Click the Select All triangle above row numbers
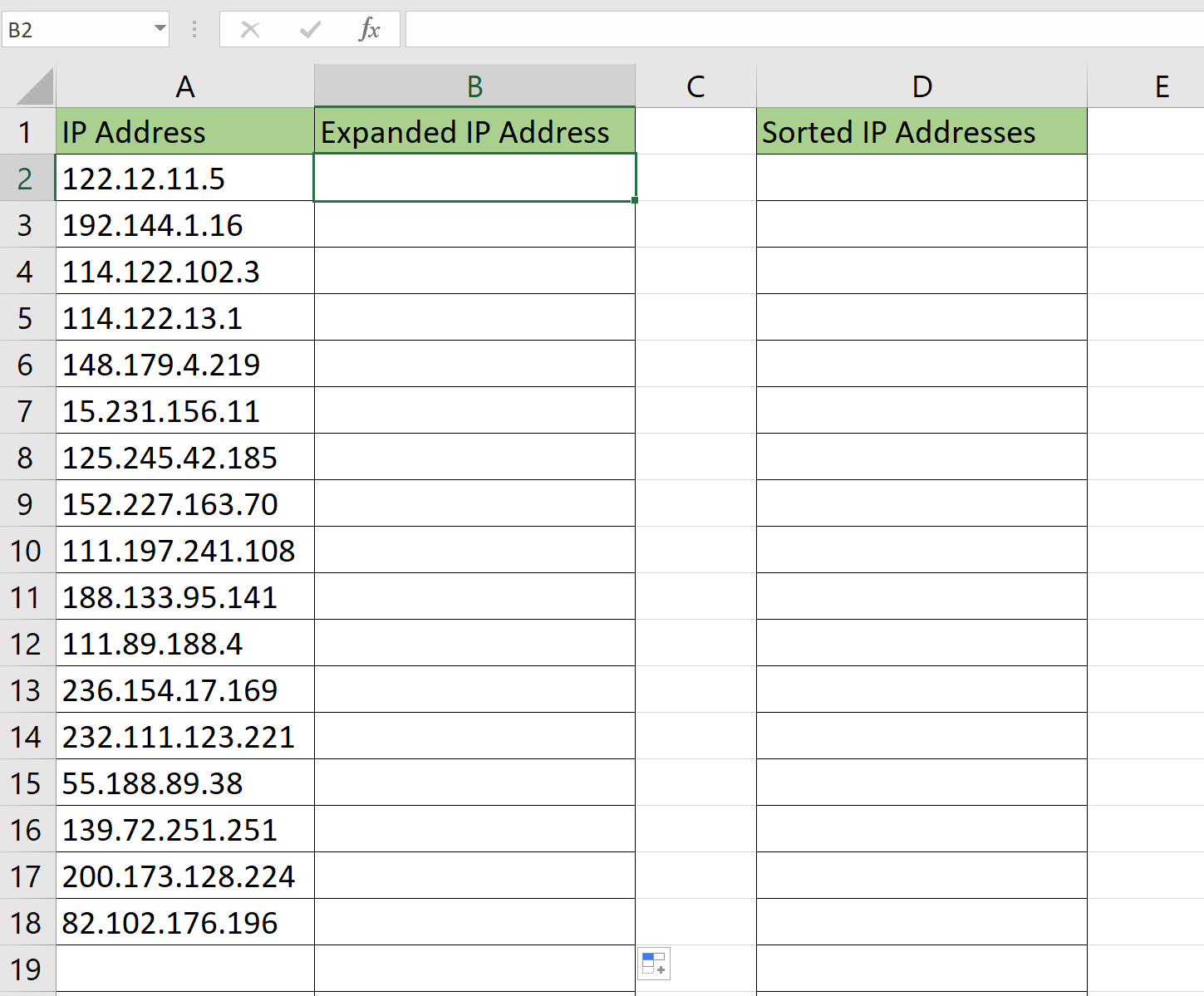The image size is (1204, 996). [x=27, y=84]
